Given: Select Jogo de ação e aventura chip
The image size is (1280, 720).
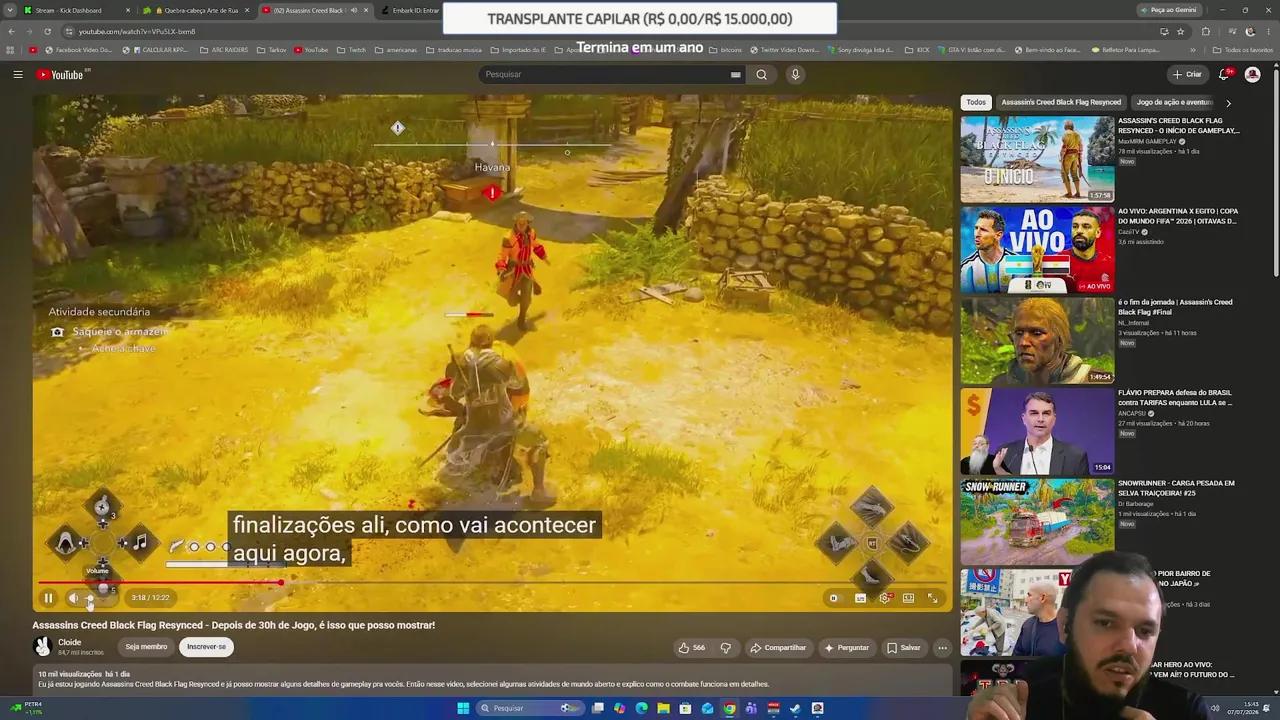Looking at the screenshot, I should point(1174,102).
